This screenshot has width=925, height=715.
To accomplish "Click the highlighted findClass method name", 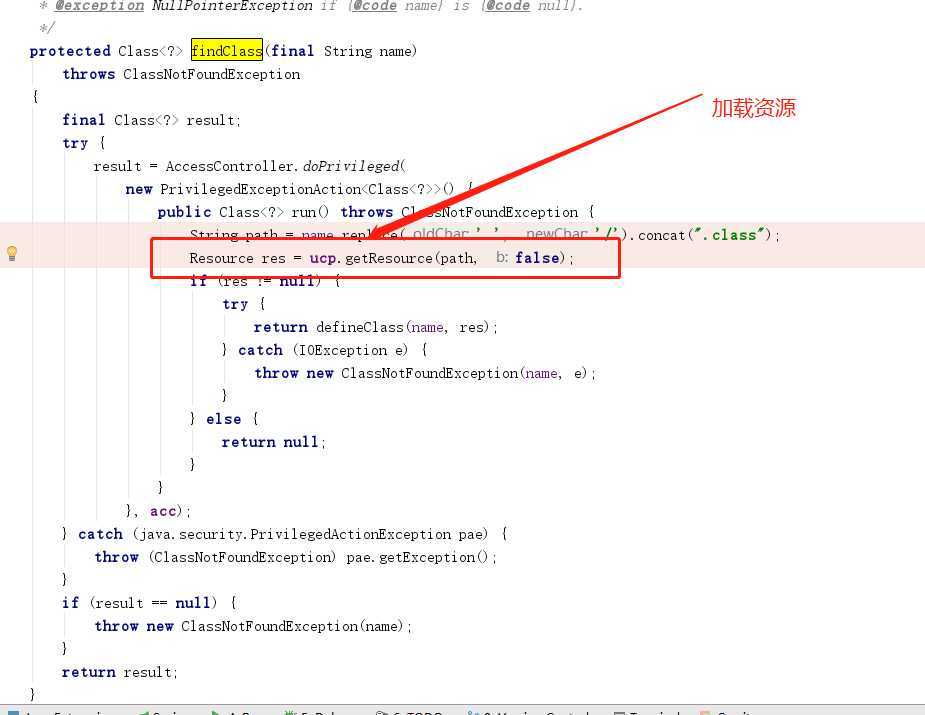I will (x=227, y=51).
